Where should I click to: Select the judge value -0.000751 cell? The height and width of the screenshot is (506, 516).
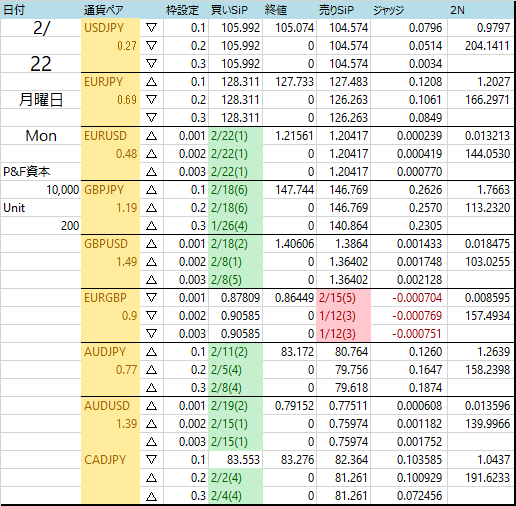pyautogui.click(x=409, y=334)
